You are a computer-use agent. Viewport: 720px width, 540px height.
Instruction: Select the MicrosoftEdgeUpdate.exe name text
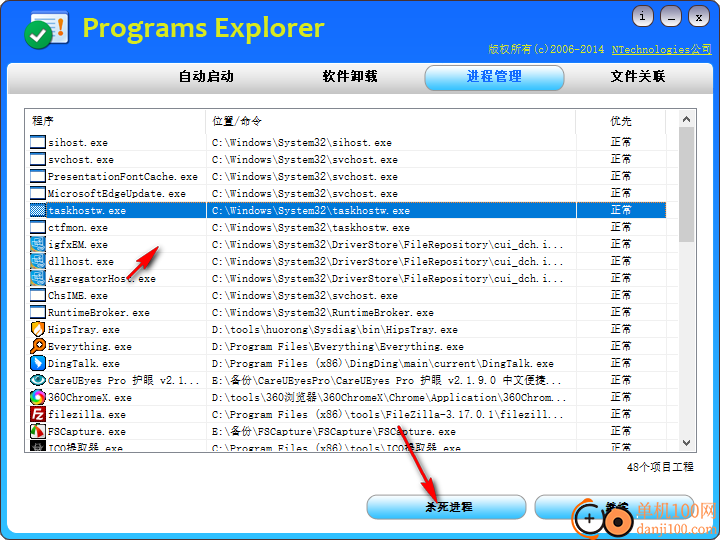tap(117, 193)
